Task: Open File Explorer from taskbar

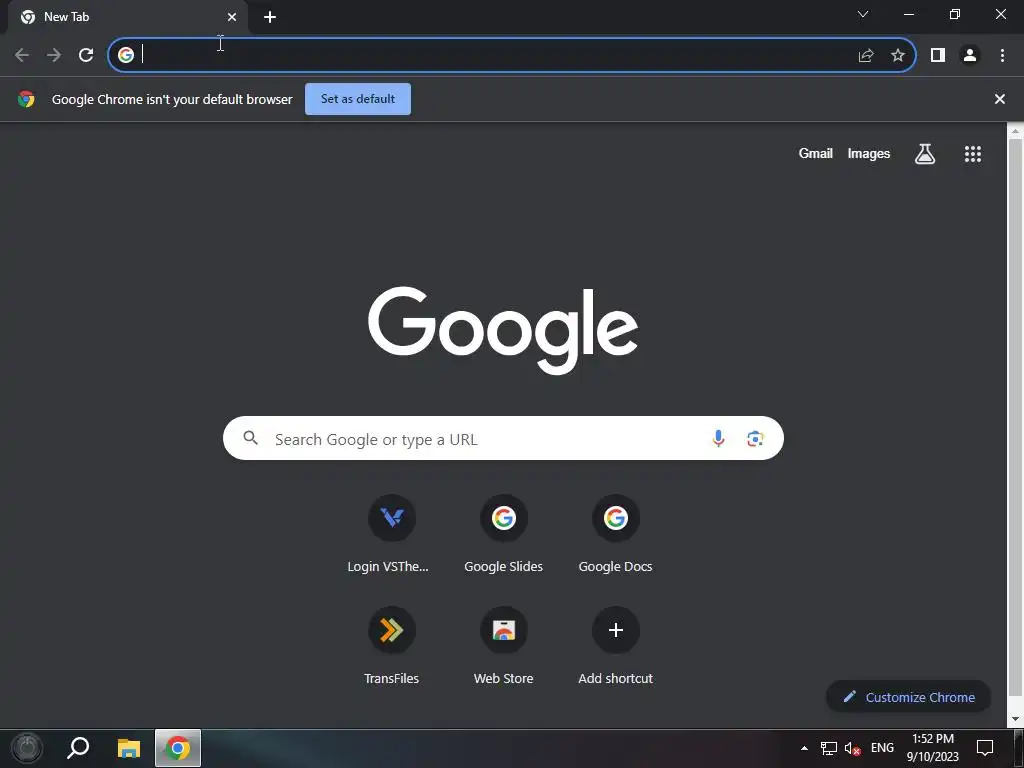Action: pyautogui.click(x=129, y=748)
